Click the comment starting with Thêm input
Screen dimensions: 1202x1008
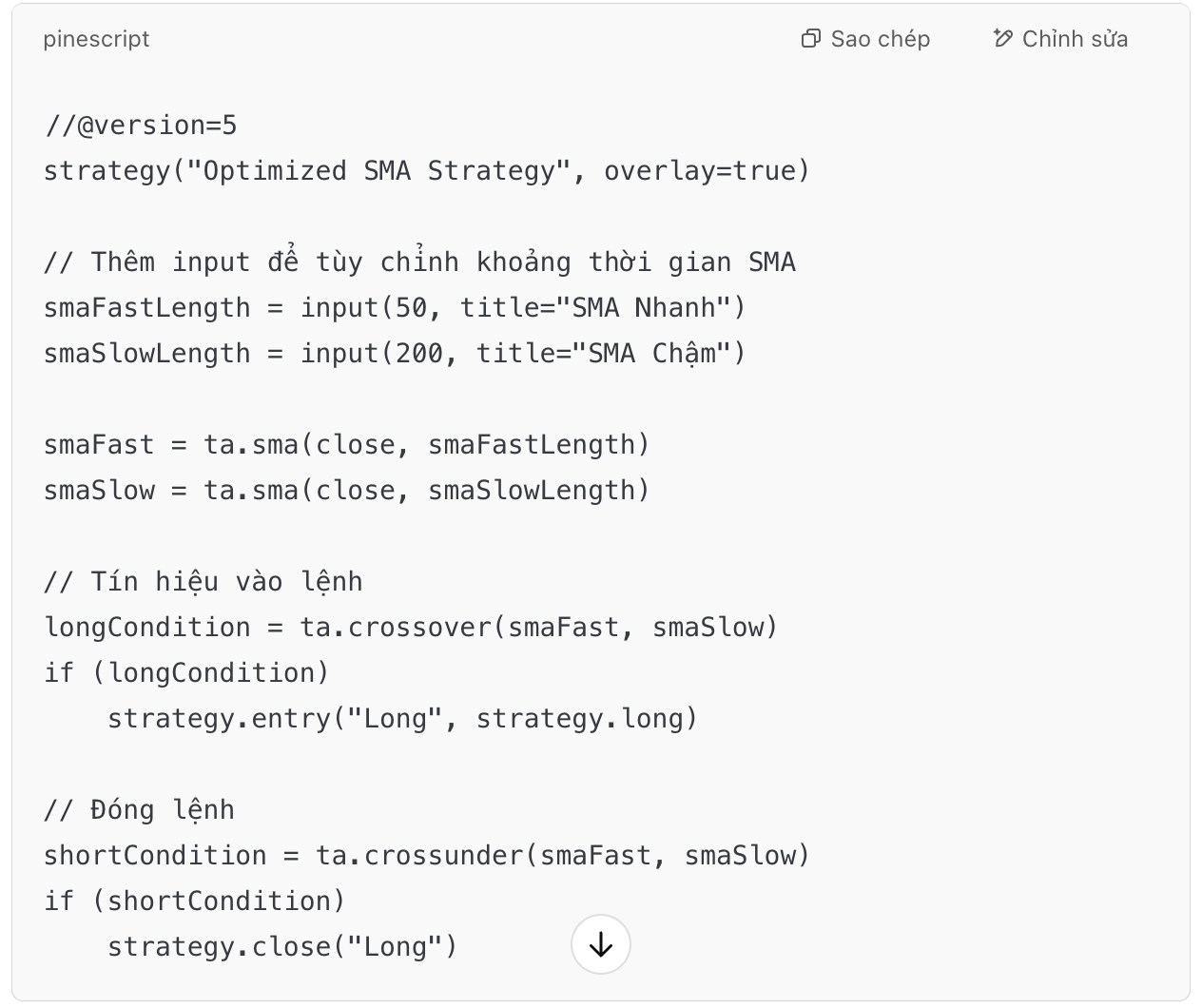419,262
